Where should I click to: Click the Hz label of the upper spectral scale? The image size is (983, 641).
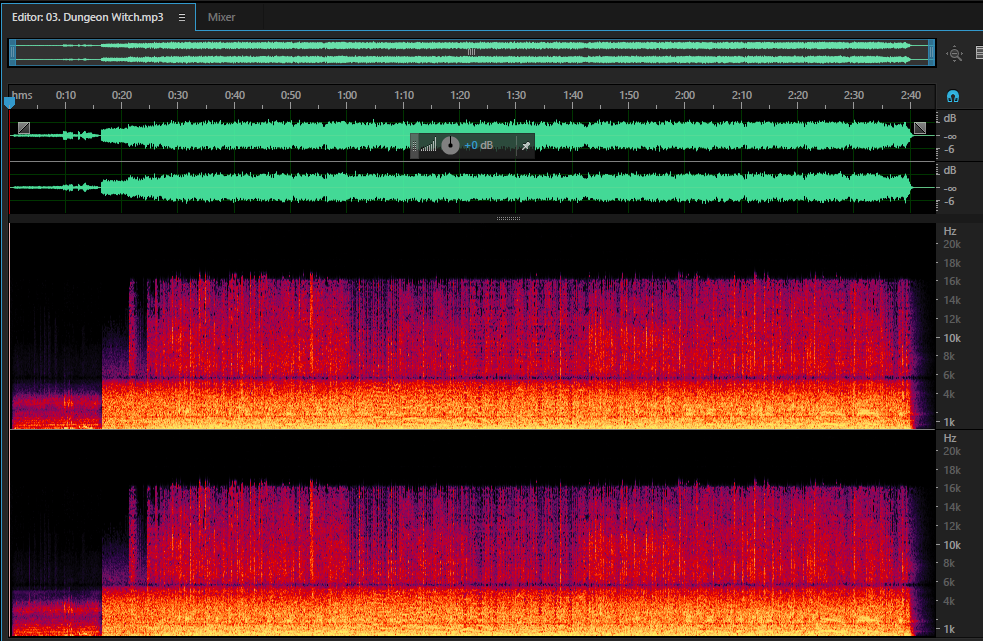click(x=950, y=231)
